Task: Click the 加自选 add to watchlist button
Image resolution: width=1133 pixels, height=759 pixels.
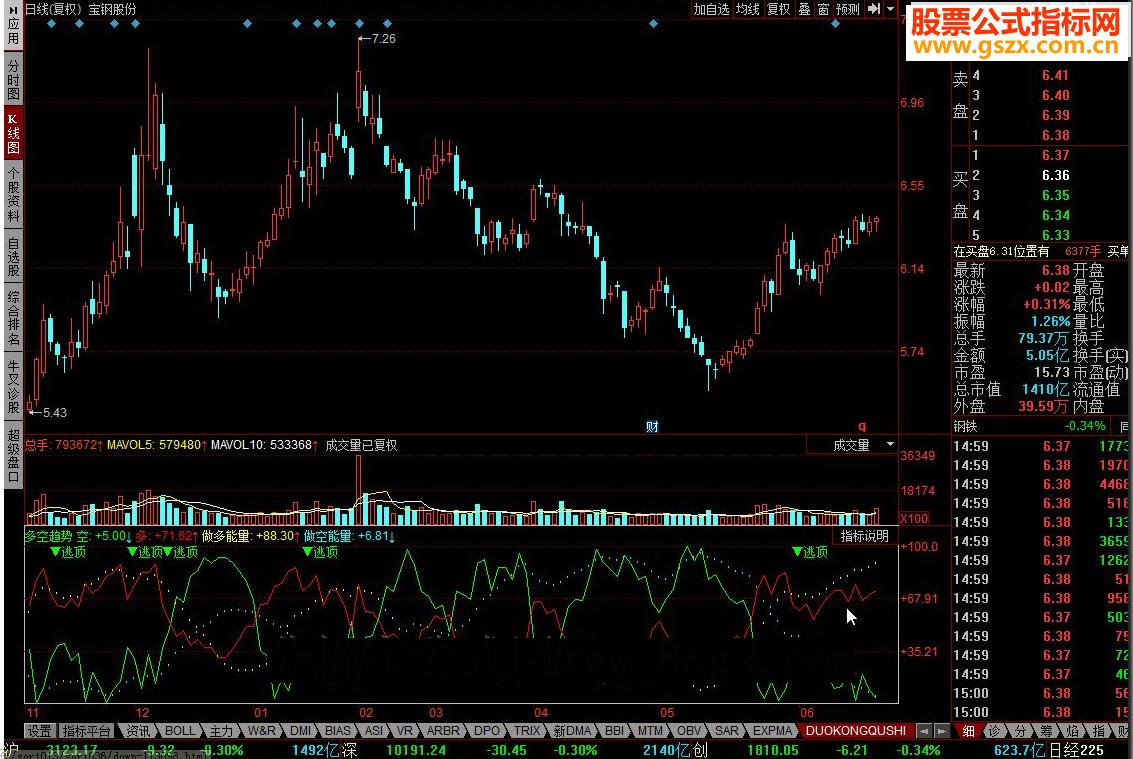Action: [x=712, y=9]
